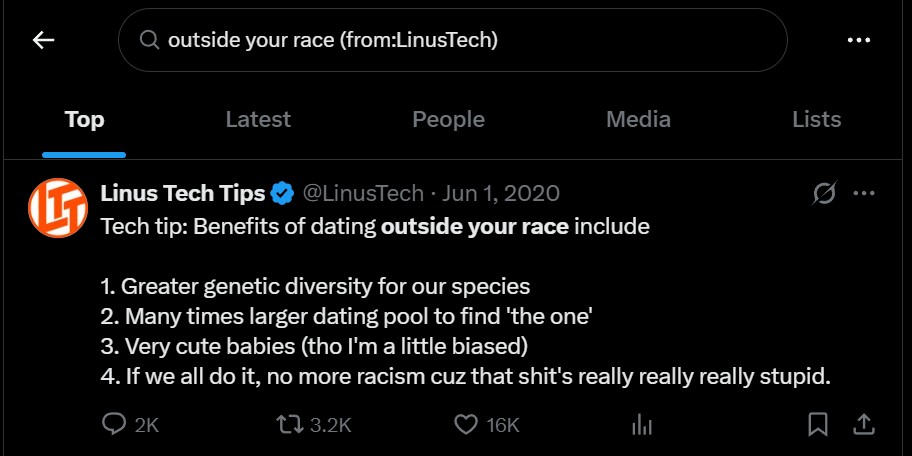
Task: Open the @LinusTech handle link
Action: 363,193
